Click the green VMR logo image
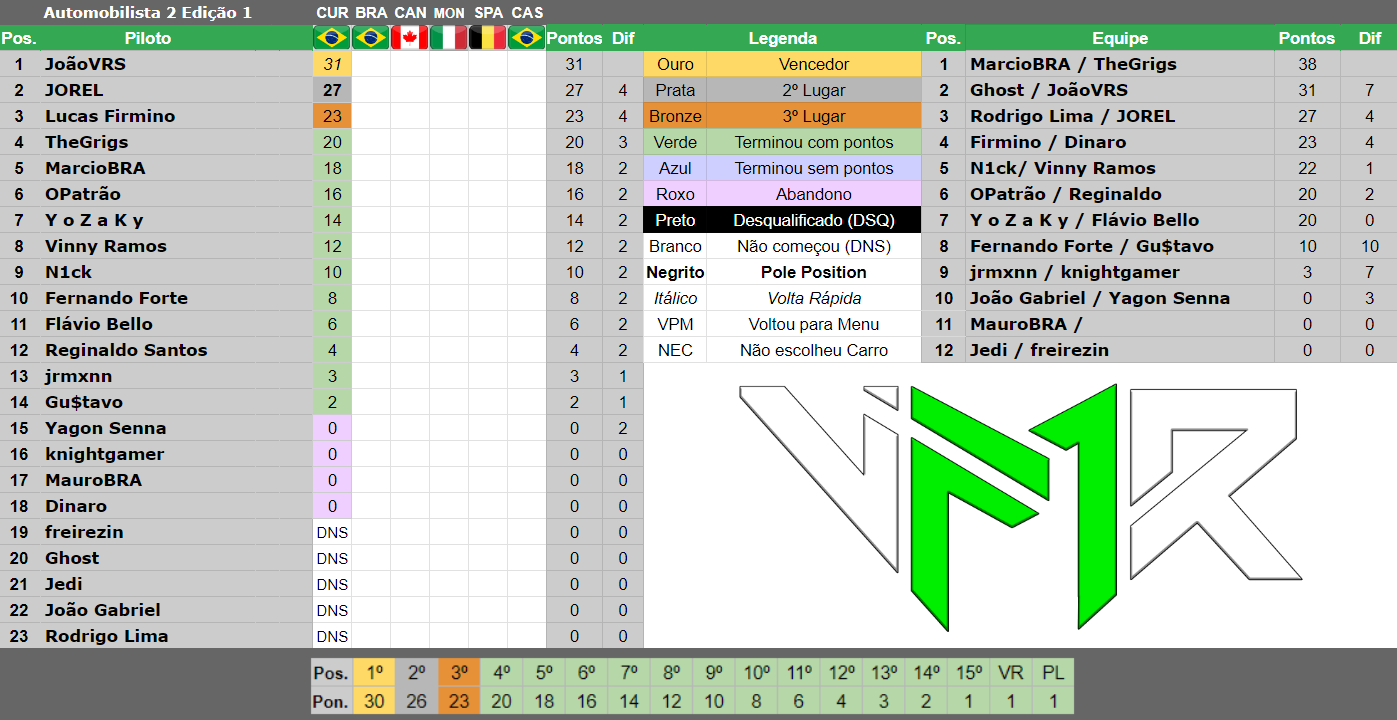The width and height of the screenshot is (1397, 720). point(1019,506)
